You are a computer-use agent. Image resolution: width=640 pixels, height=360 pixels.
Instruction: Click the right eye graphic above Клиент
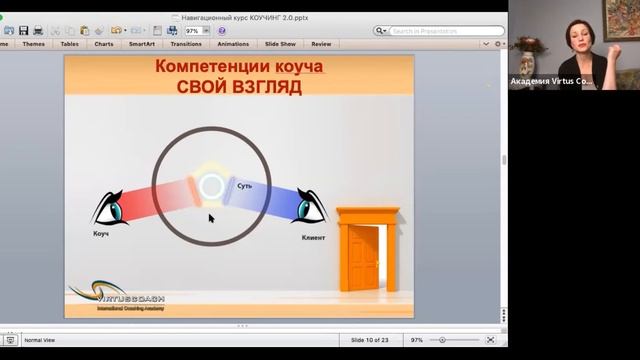pyautogui.click(x=310, y=205)
